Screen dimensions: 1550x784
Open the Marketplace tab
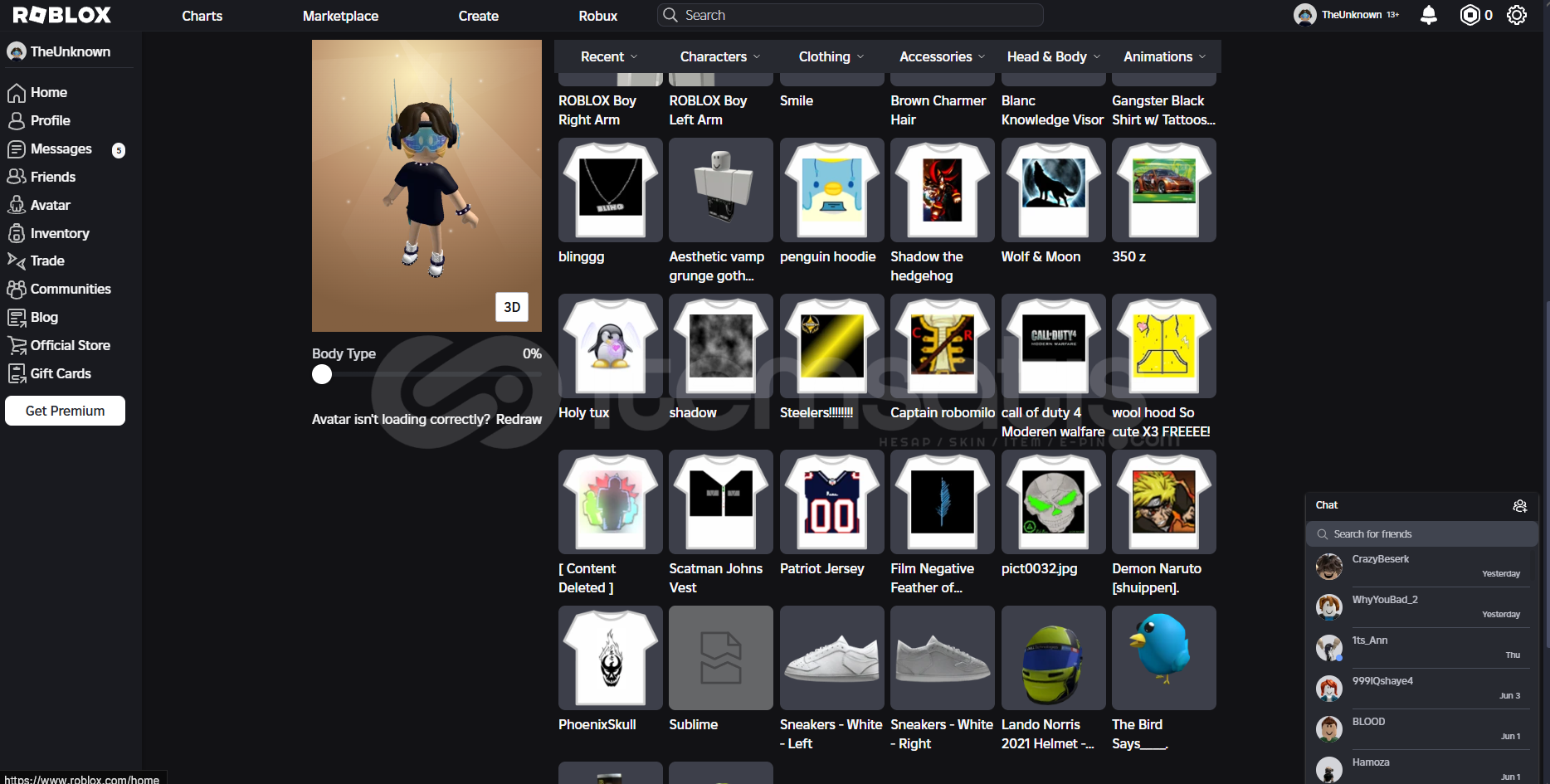[x=340, y=16]
